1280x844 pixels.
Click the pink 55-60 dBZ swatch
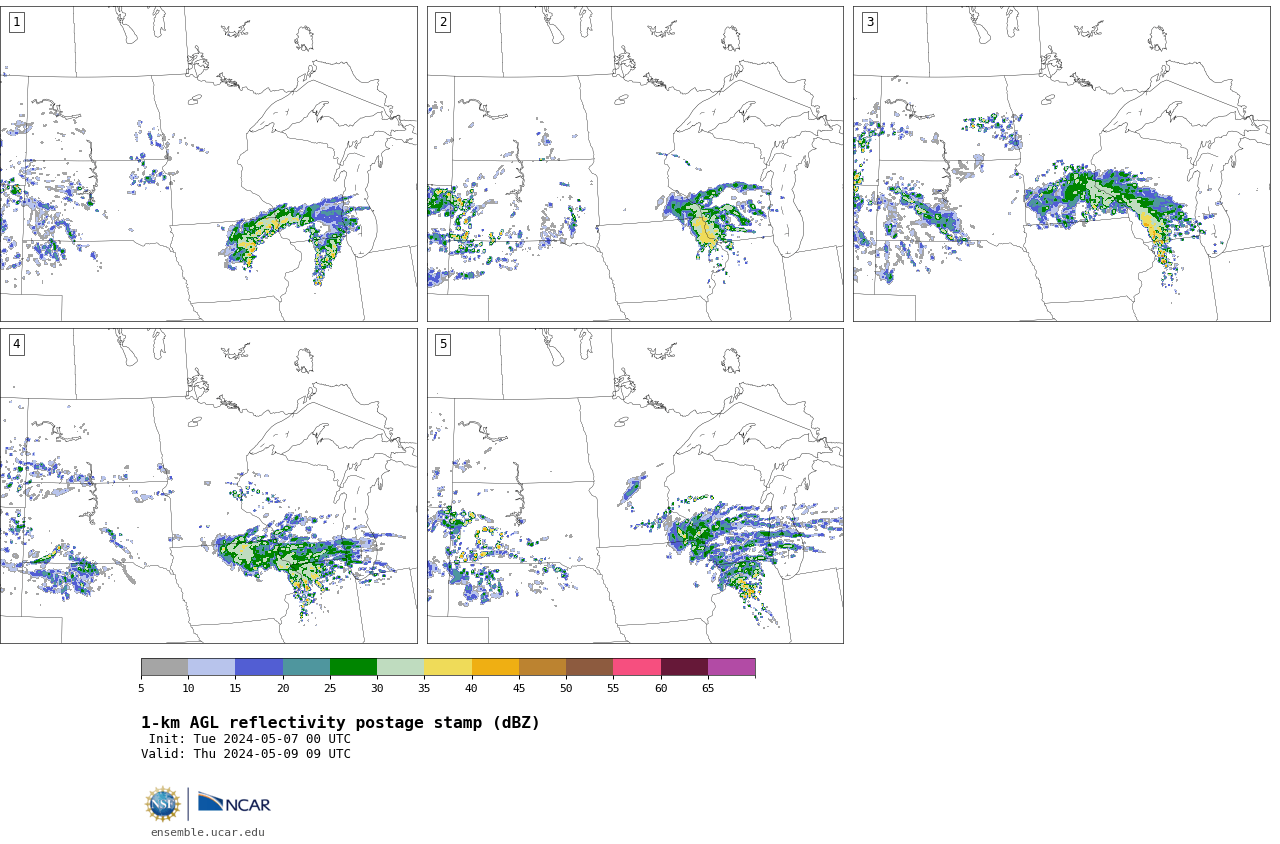637,667
